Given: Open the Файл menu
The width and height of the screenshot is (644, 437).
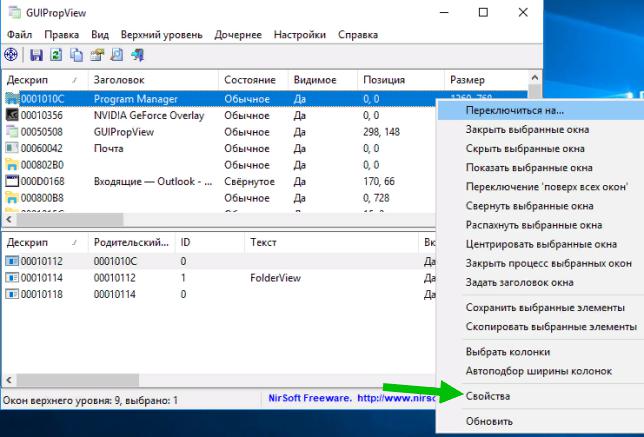Looking at the screenshot, I should click(x=19, y=34).
